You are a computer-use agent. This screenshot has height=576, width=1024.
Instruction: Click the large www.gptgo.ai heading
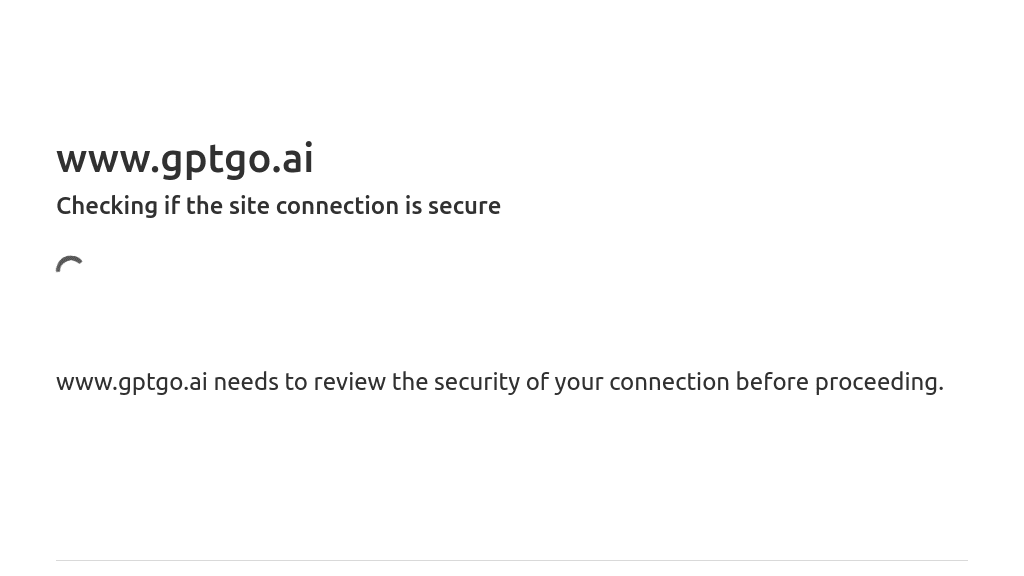185,159
